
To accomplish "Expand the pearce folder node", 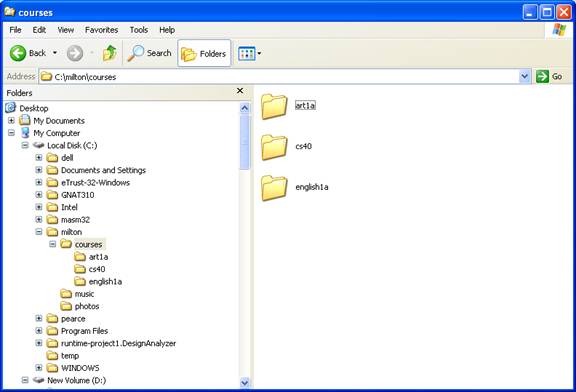I will coord(39,319).
